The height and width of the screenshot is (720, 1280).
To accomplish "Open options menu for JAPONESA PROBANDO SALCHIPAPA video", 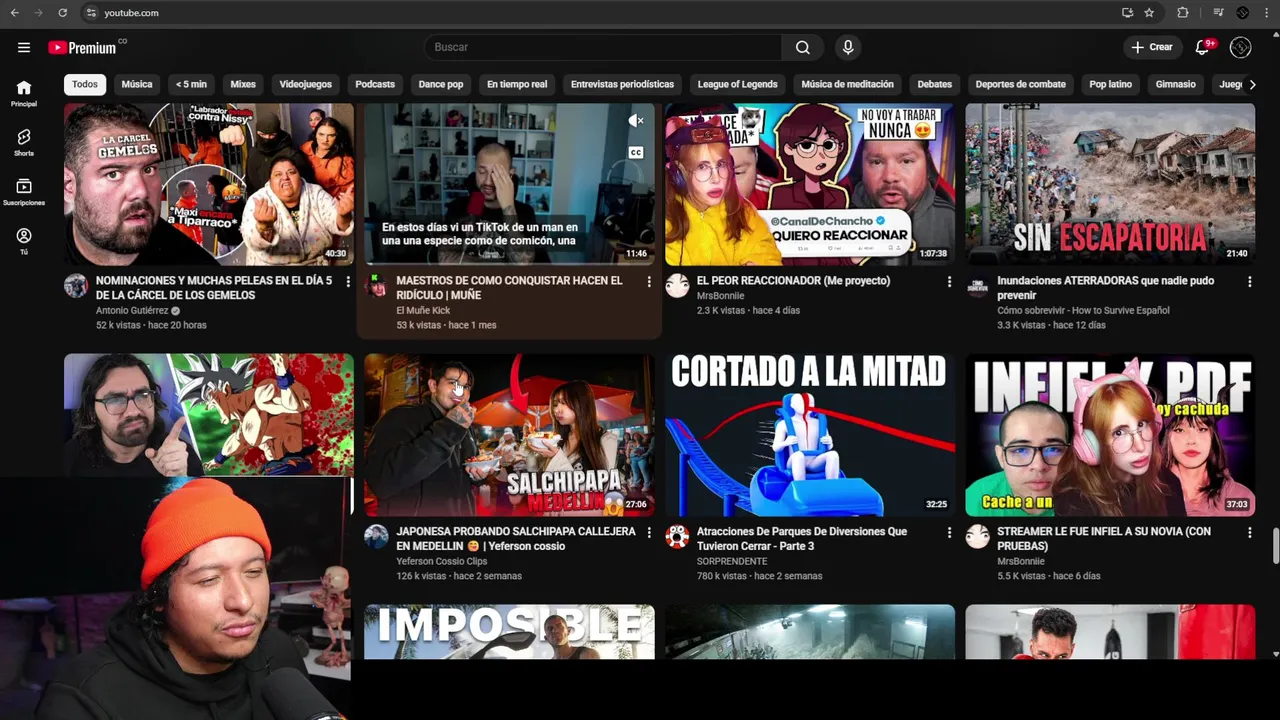I will tap(648, 533).
